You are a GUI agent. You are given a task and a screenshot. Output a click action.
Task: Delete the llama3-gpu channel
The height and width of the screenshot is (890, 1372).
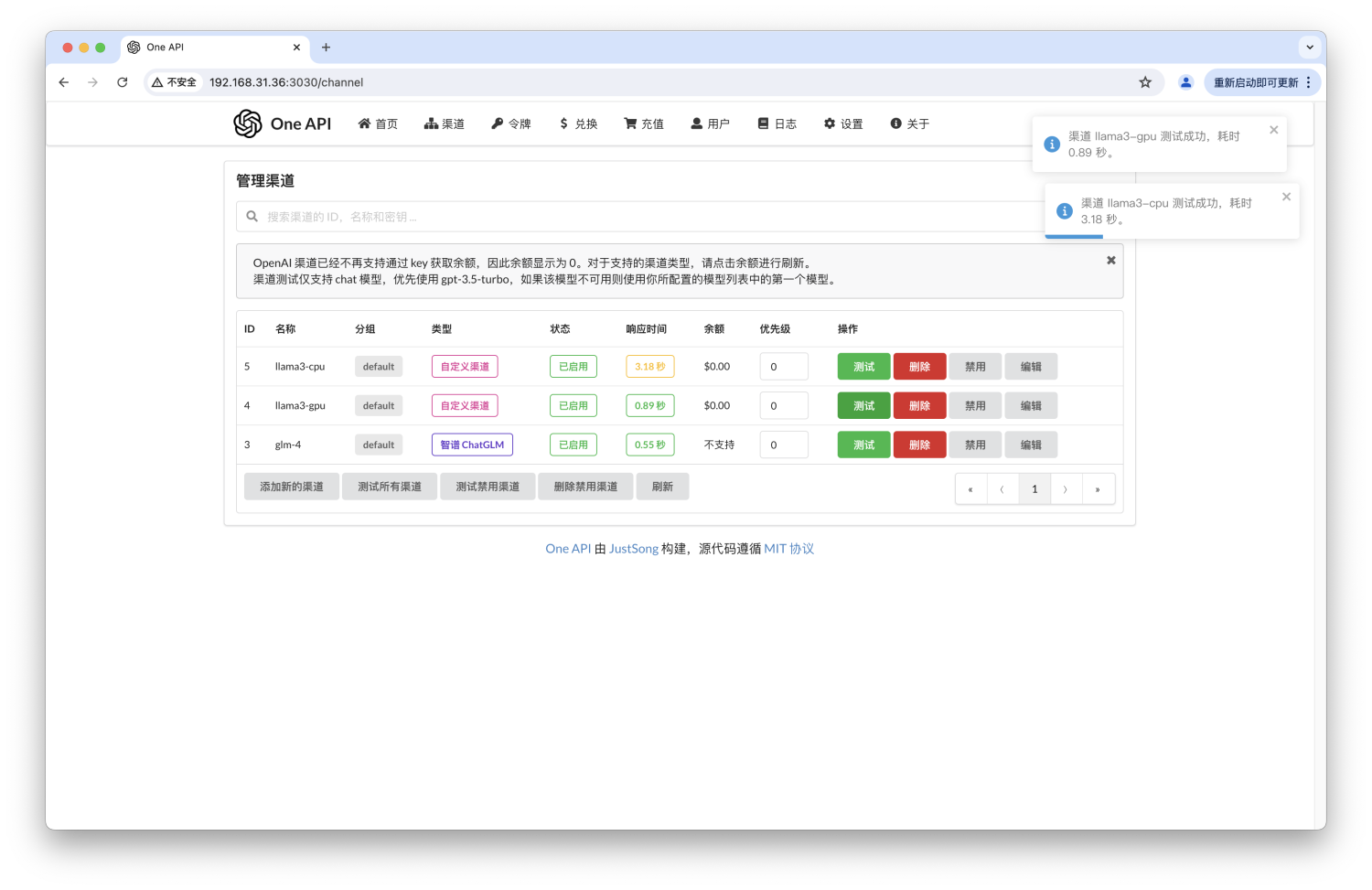(x=919, y=406)
